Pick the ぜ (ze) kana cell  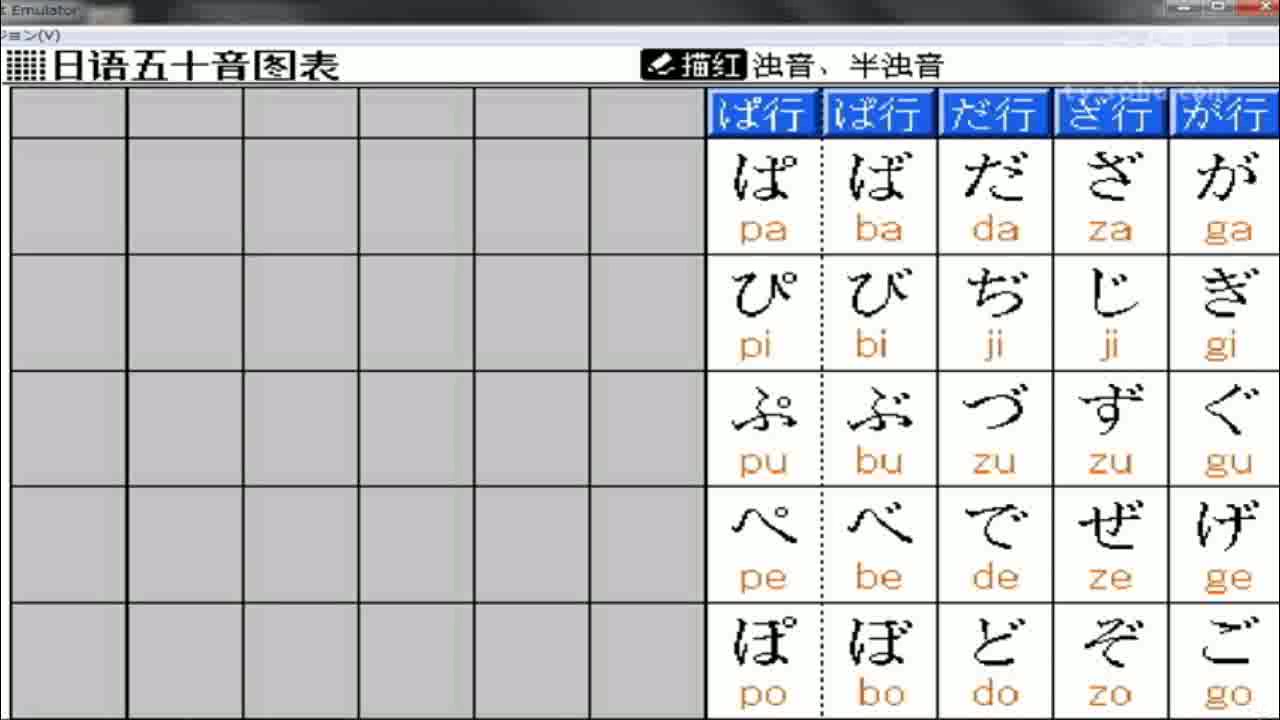[x=1111, y=545]
